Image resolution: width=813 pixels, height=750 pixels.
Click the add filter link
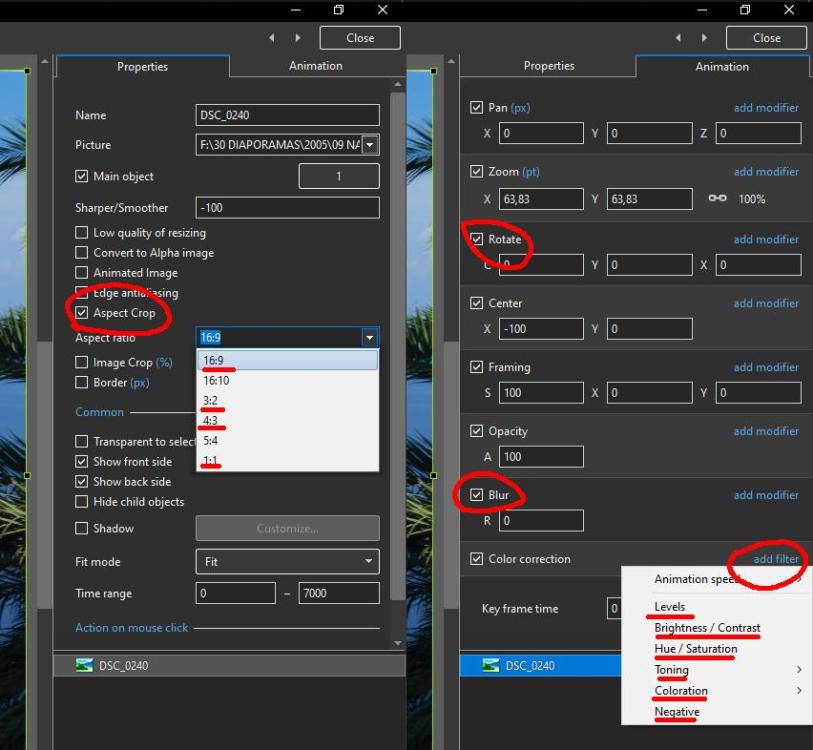coord(776,559)
